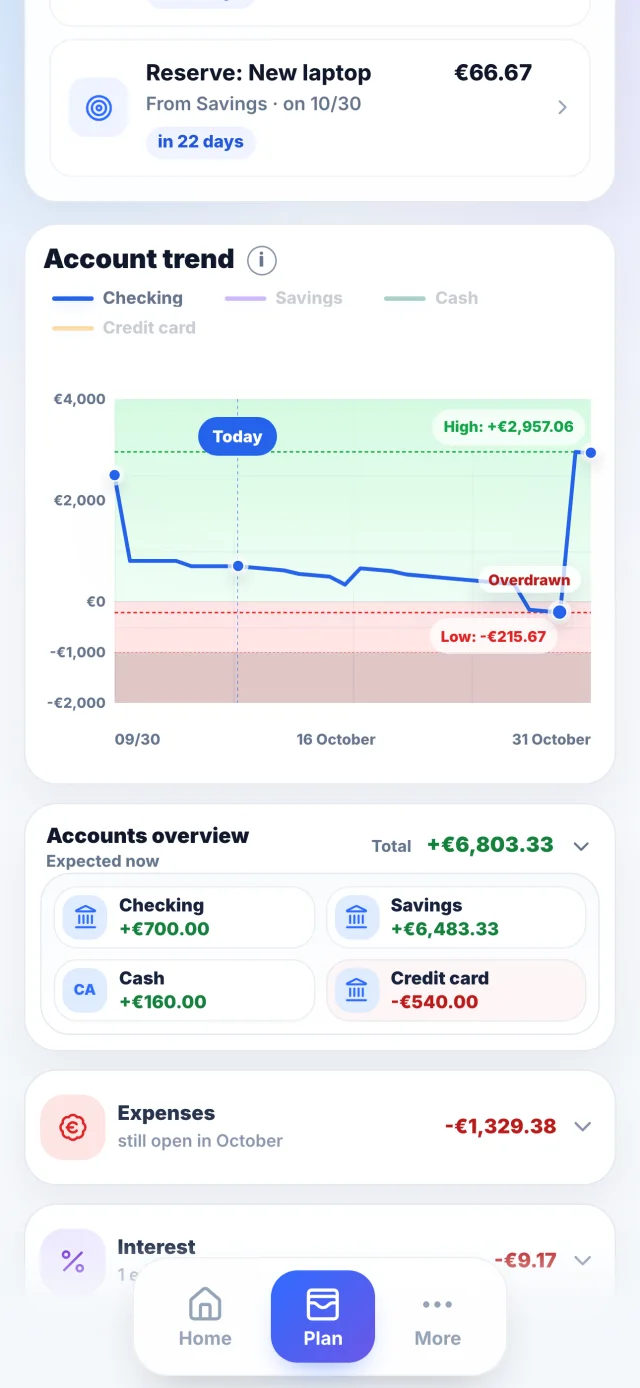Tap the Expenses euro badge icon
This screenshot has width=640, height=1388.
tap(73, 1127)
